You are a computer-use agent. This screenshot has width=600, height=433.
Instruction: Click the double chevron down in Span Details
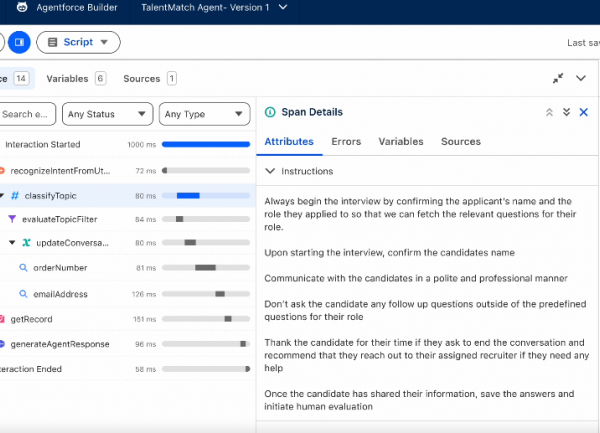pos(566,113)
